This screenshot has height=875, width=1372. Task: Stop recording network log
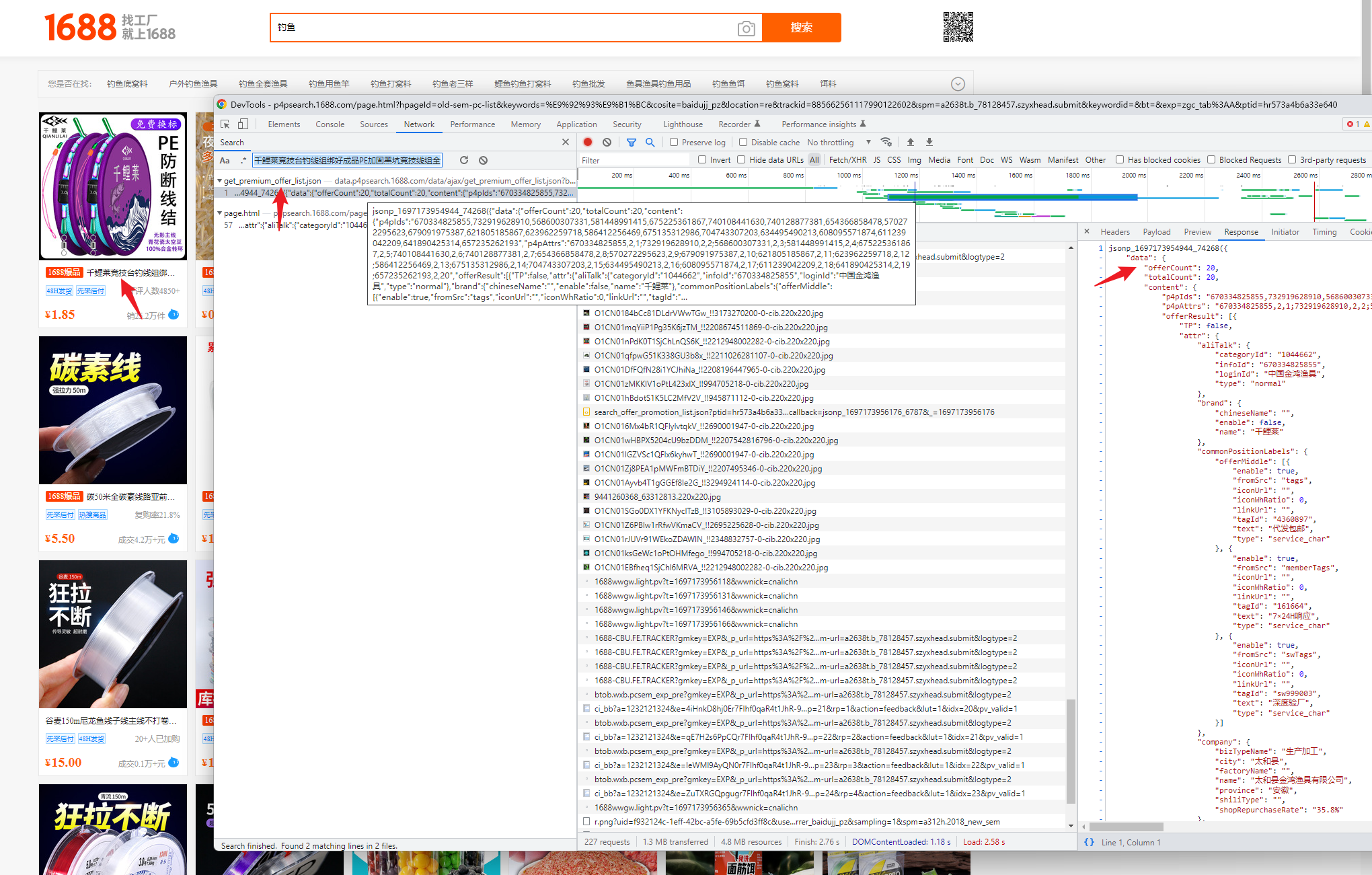pyautogui.click(x=588, y=142)
